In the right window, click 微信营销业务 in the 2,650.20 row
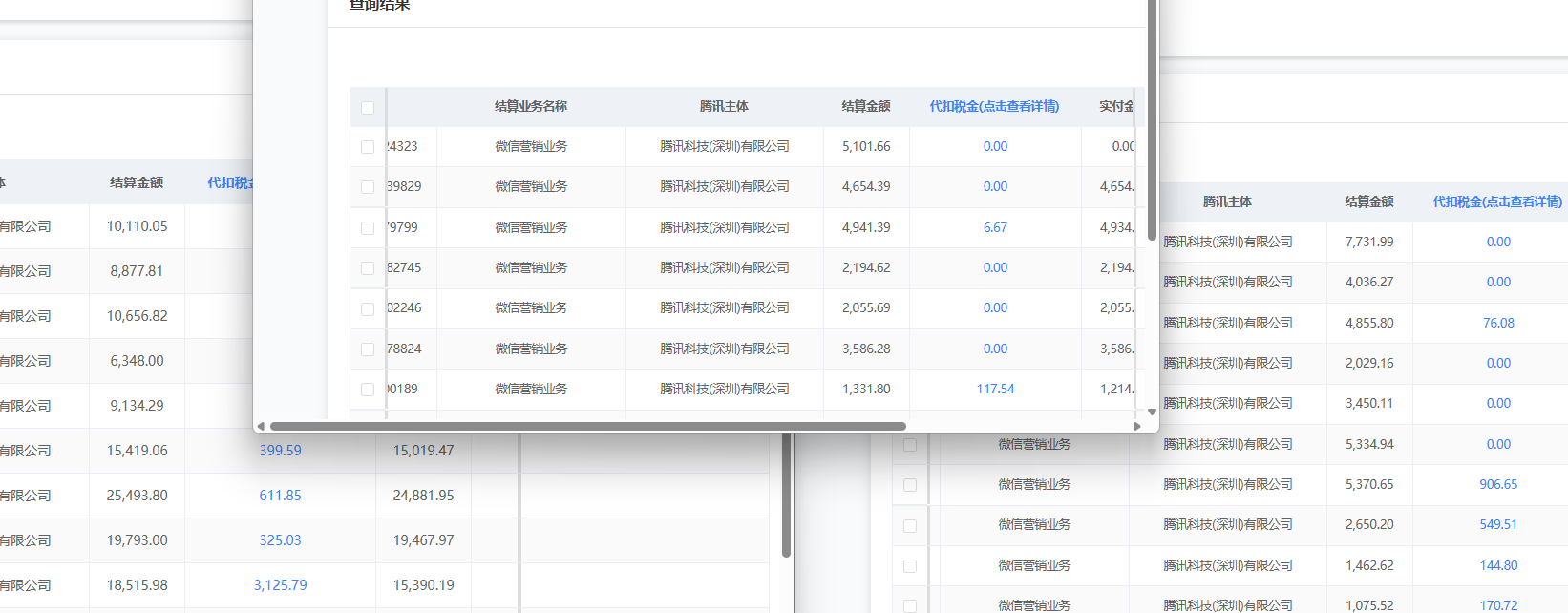The height and width of the screenshot is (613, 1568). (1034, 524)
